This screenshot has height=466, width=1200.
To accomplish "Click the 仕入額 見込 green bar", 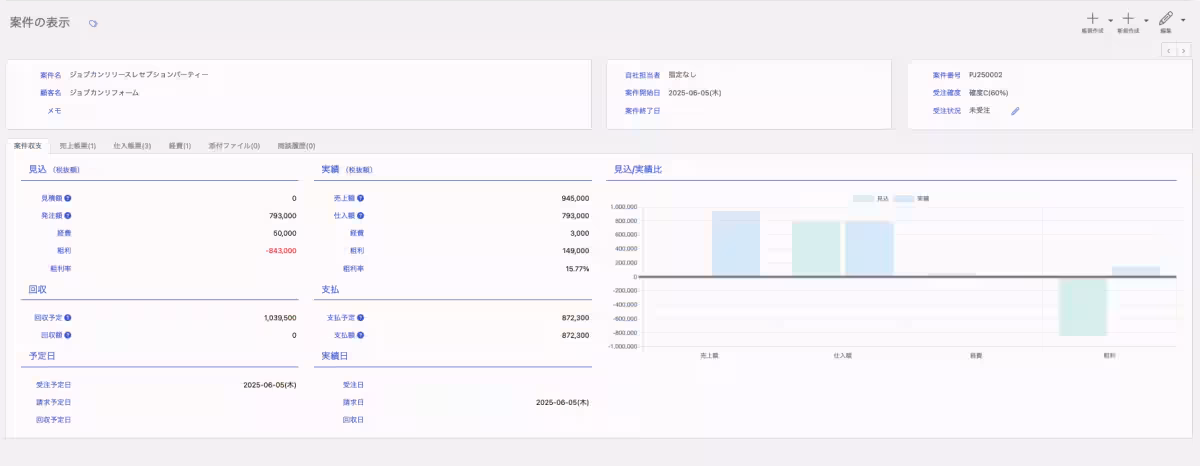I will 816,249.
